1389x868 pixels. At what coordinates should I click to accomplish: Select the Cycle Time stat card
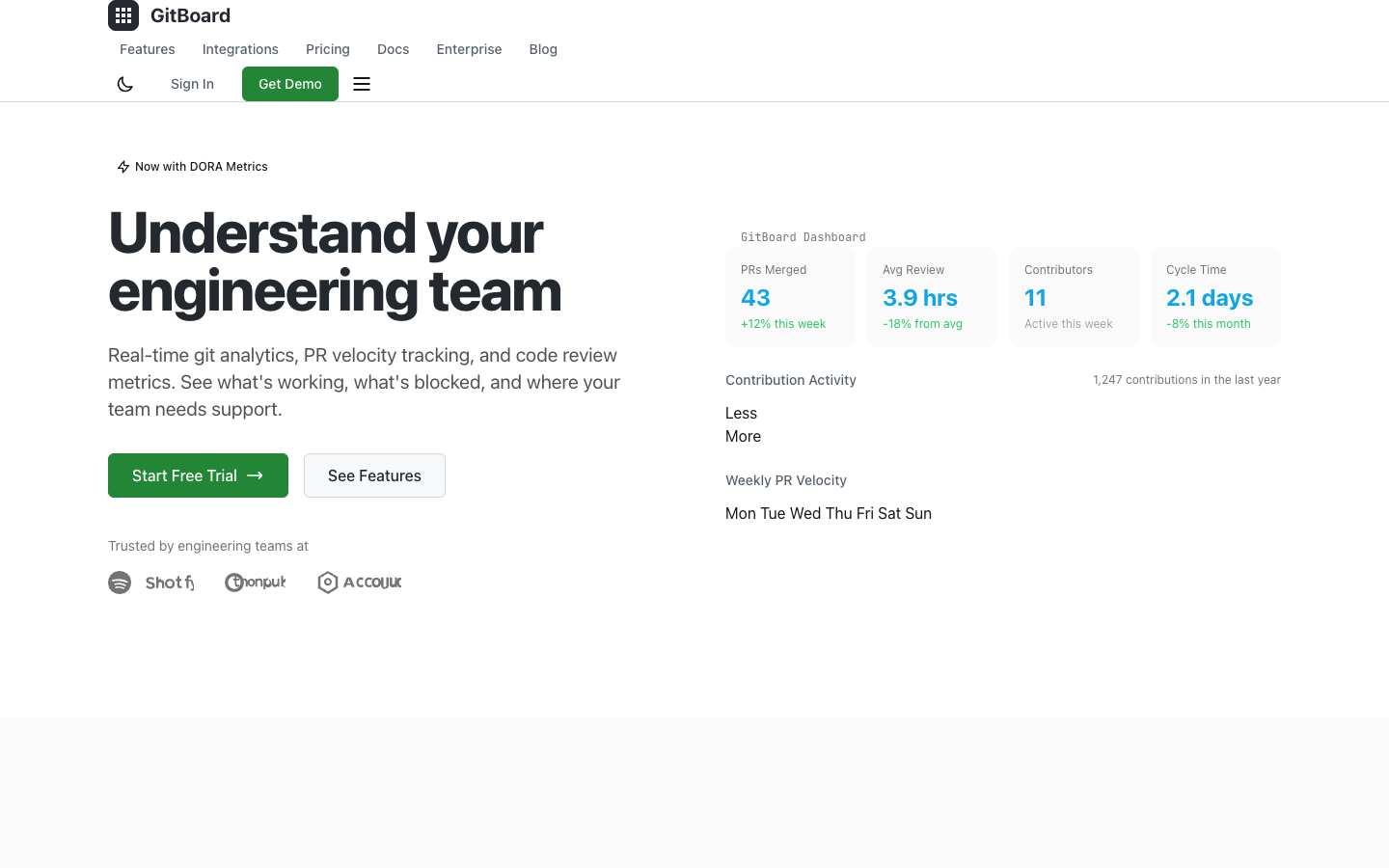[x=1215, y=297]
